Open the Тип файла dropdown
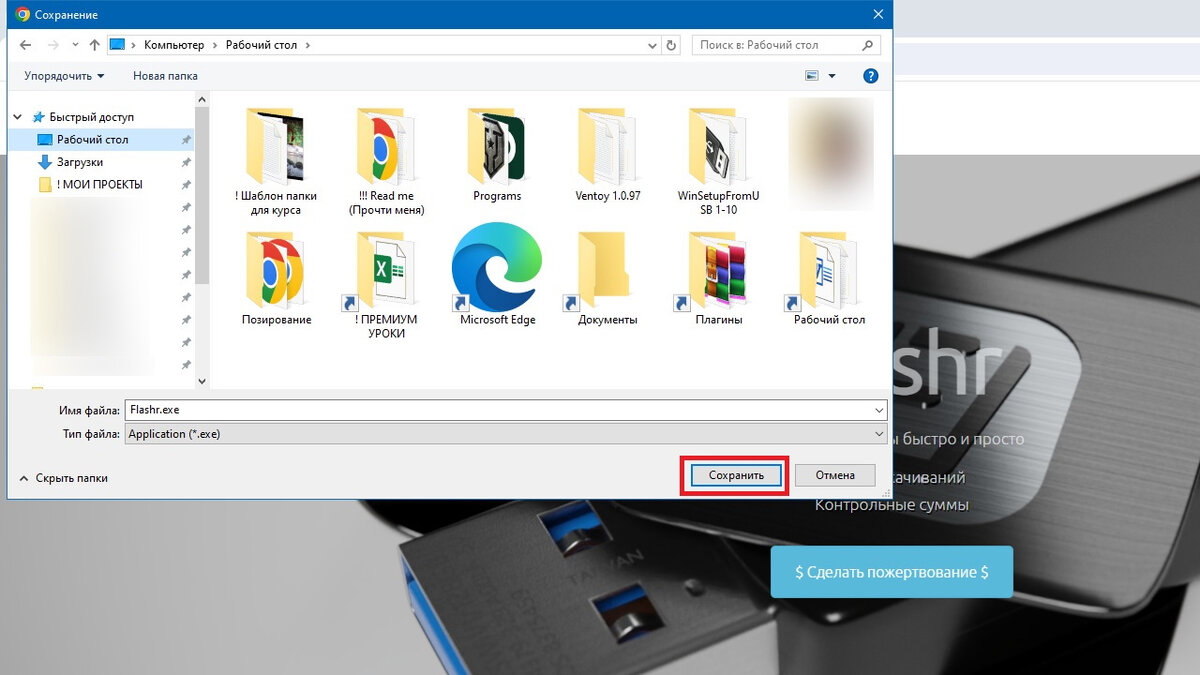The image size is (1200, 675). (x=878, y=433)
